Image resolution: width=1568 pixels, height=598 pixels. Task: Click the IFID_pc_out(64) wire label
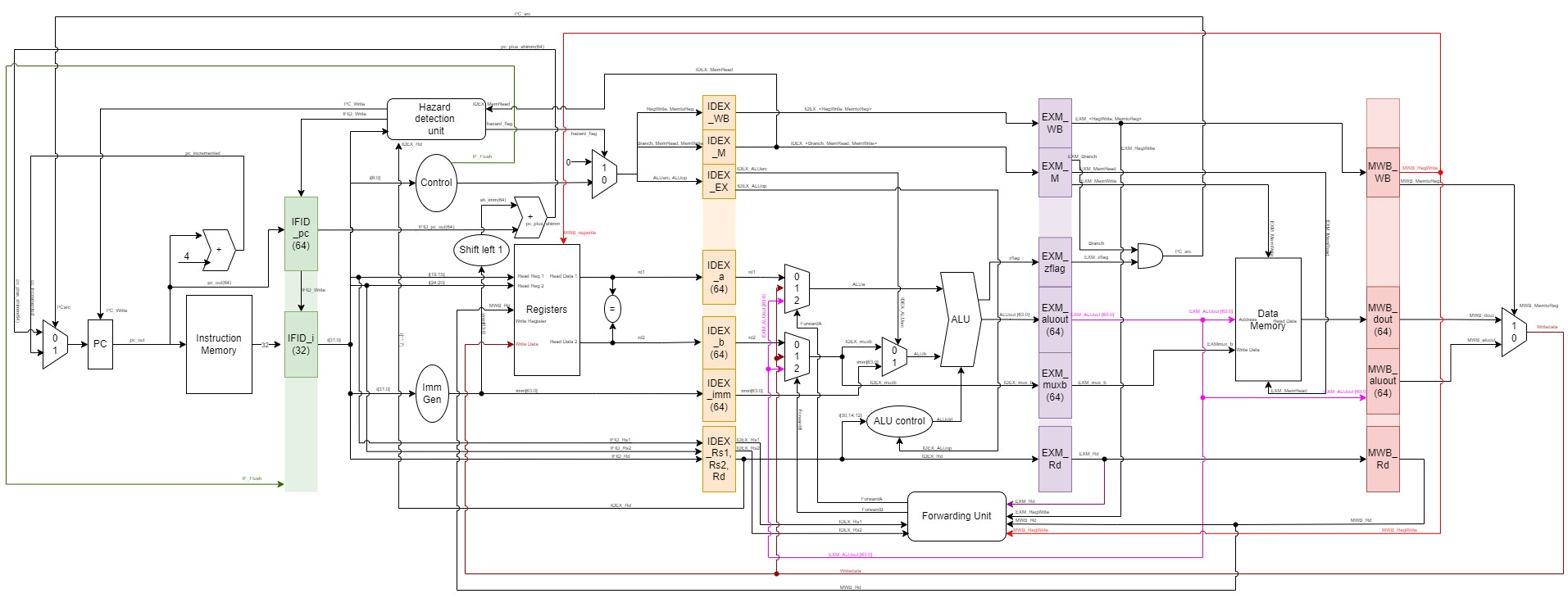tap(436, 227)
